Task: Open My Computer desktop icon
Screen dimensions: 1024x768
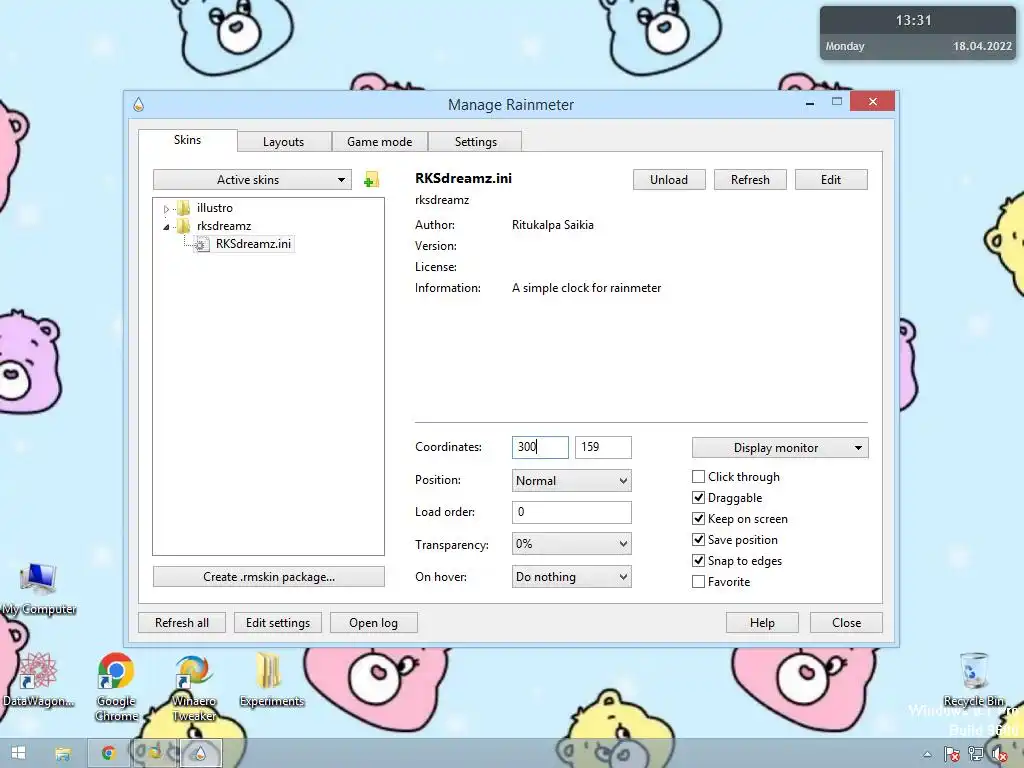Action: pyautogui.click(x=39, y=590)
